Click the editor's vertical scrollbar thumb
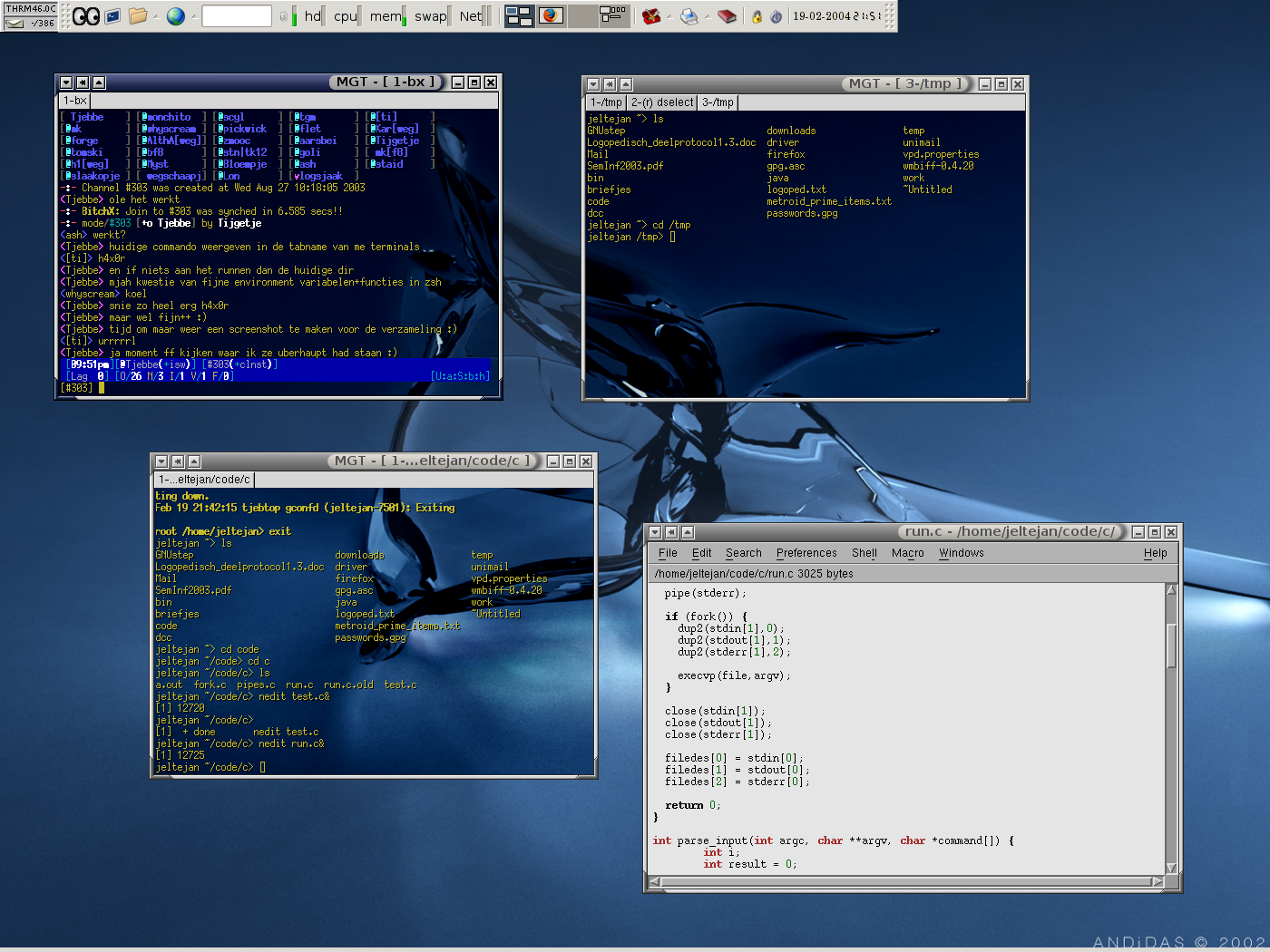This screenshot has width=1270, height=952. click(x=1171, y=645)
